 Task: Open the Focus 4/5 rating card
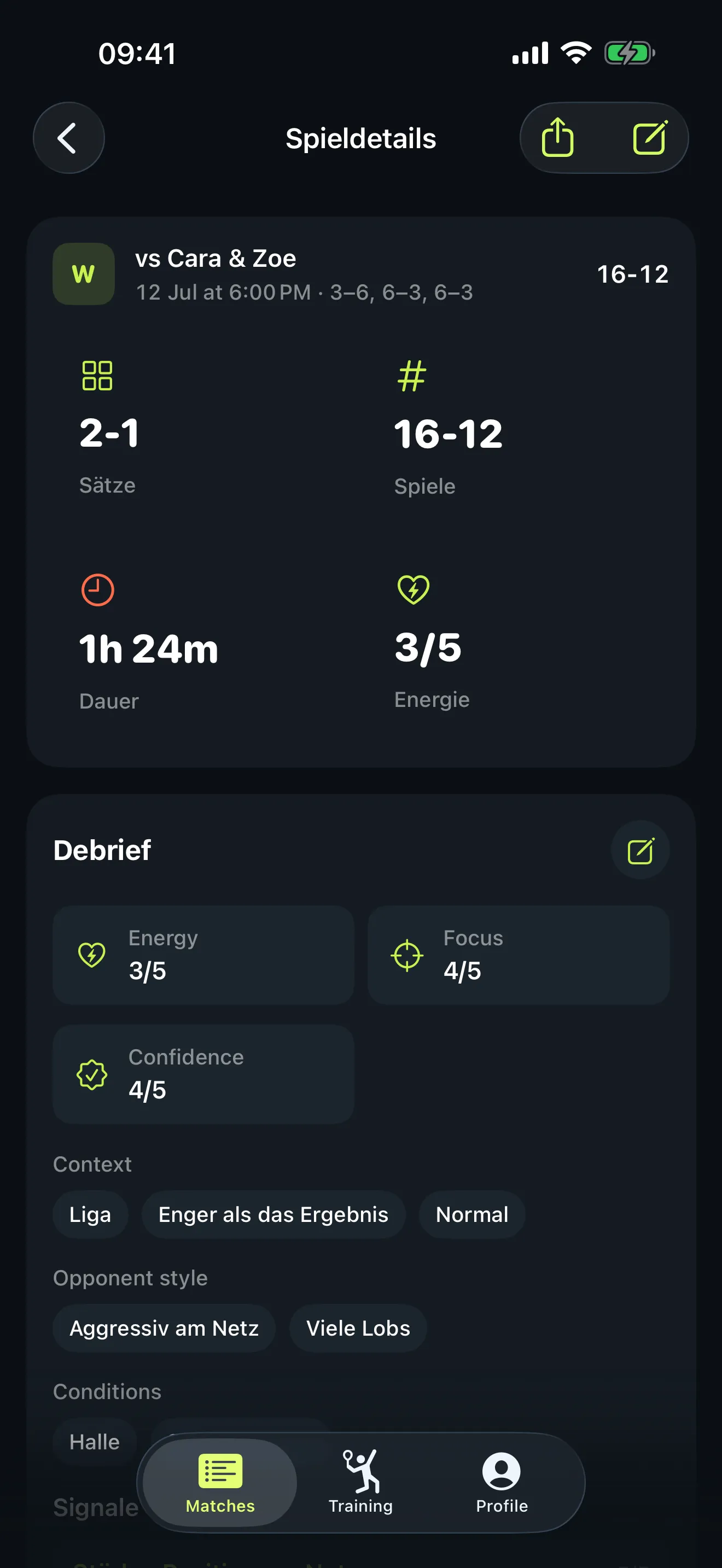(x=519, y=955)
